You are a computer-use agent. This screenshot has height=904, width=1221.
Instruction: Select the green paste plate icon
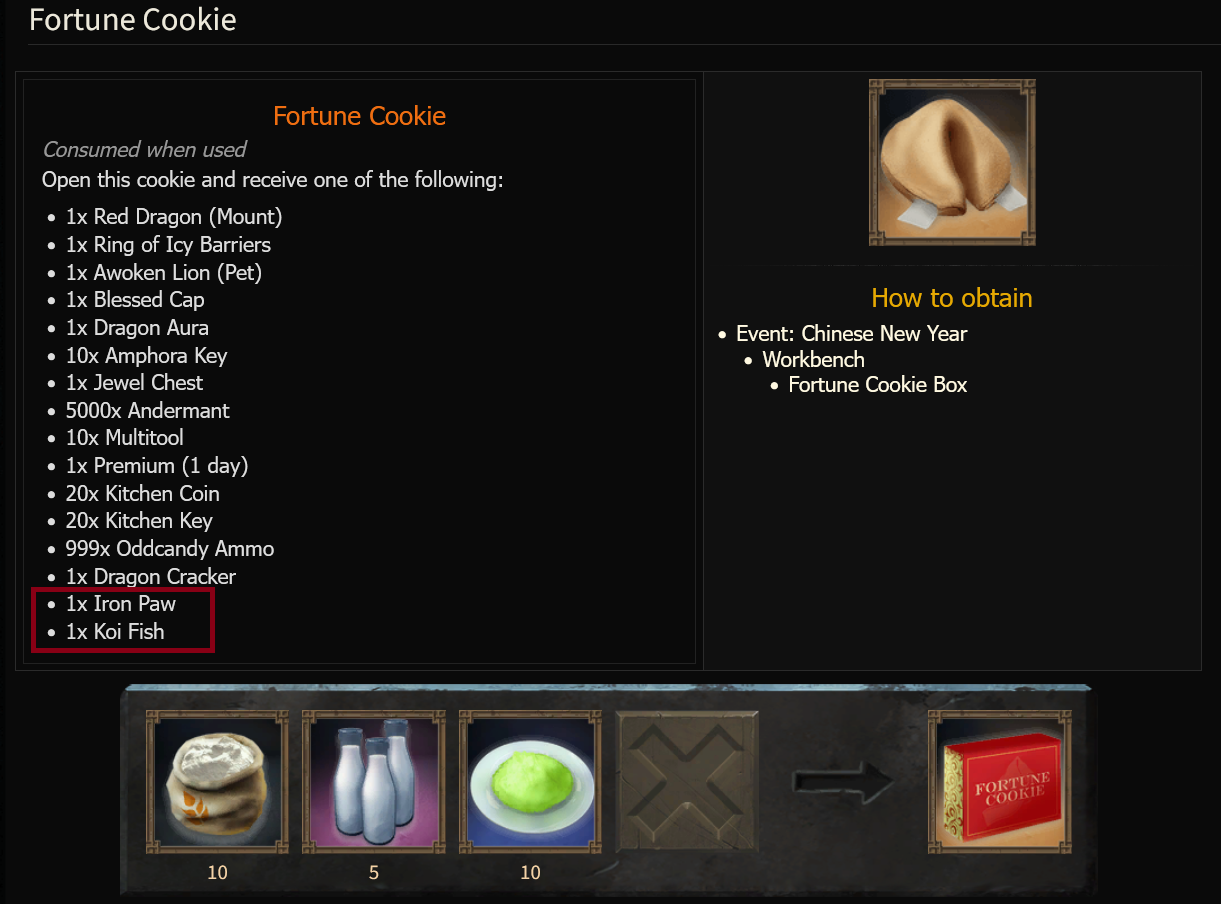[x=530, y=782]
